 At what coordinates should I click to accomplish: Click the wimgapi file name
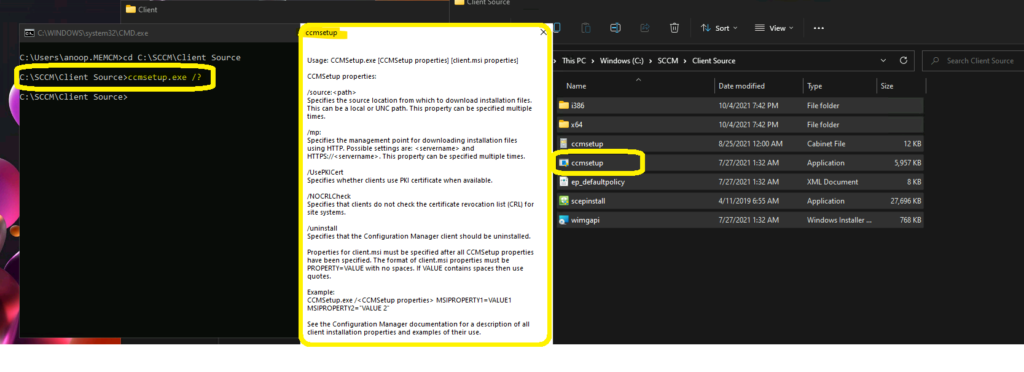(x=585, y=220)
